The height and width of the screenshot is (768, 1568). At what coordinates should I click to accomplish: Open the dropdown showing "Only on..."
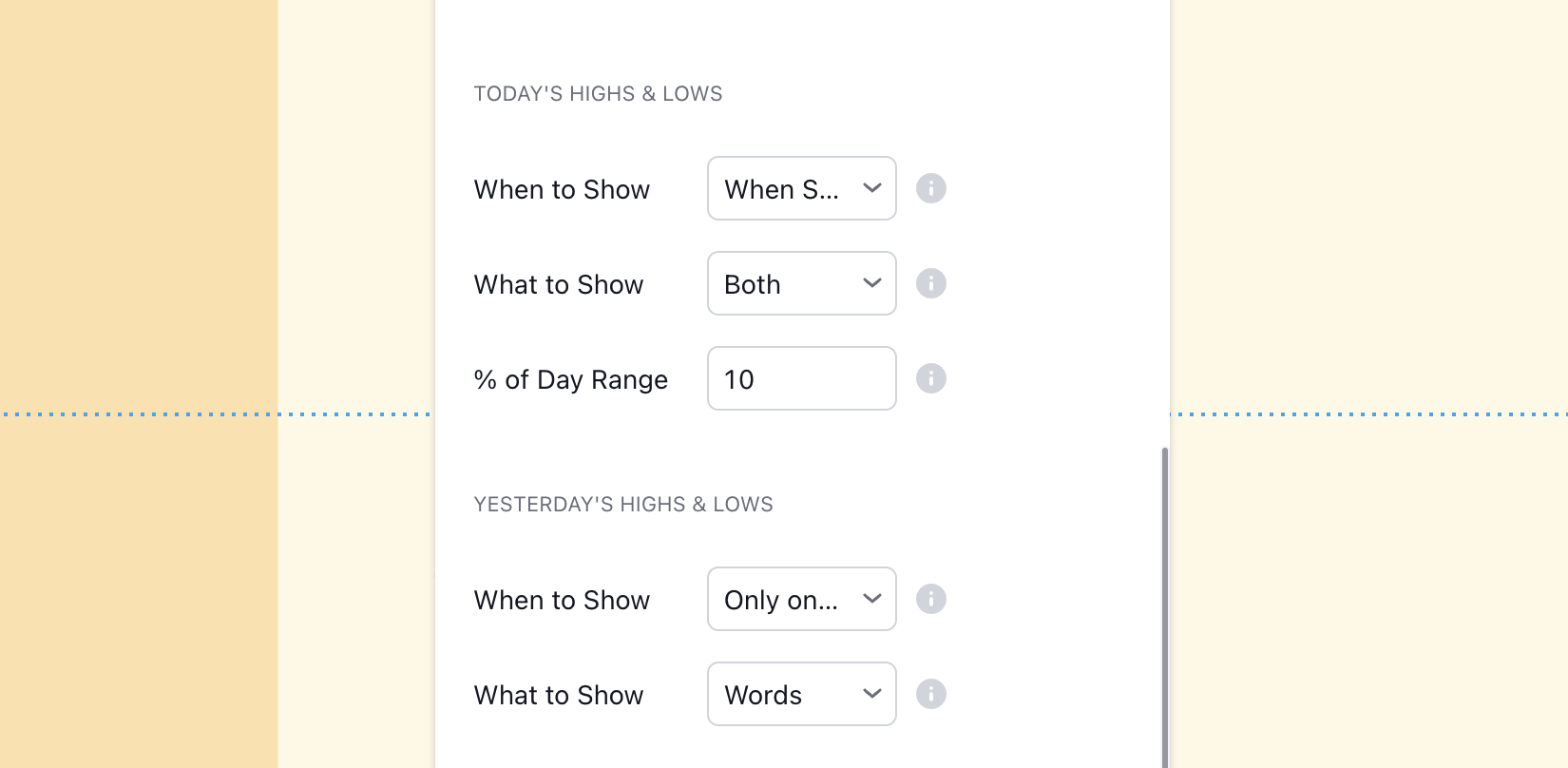coord(801,599)
